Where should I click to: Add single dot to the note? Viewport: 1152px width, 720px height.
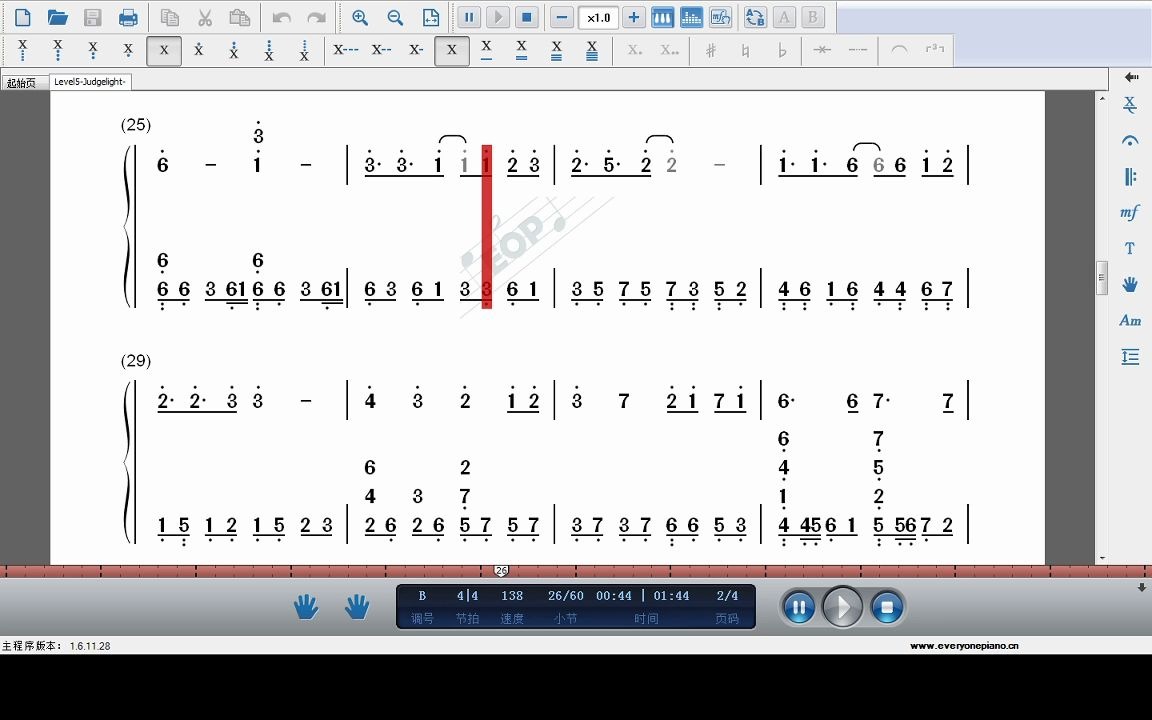pyautogui.click(x=634, y=50)
